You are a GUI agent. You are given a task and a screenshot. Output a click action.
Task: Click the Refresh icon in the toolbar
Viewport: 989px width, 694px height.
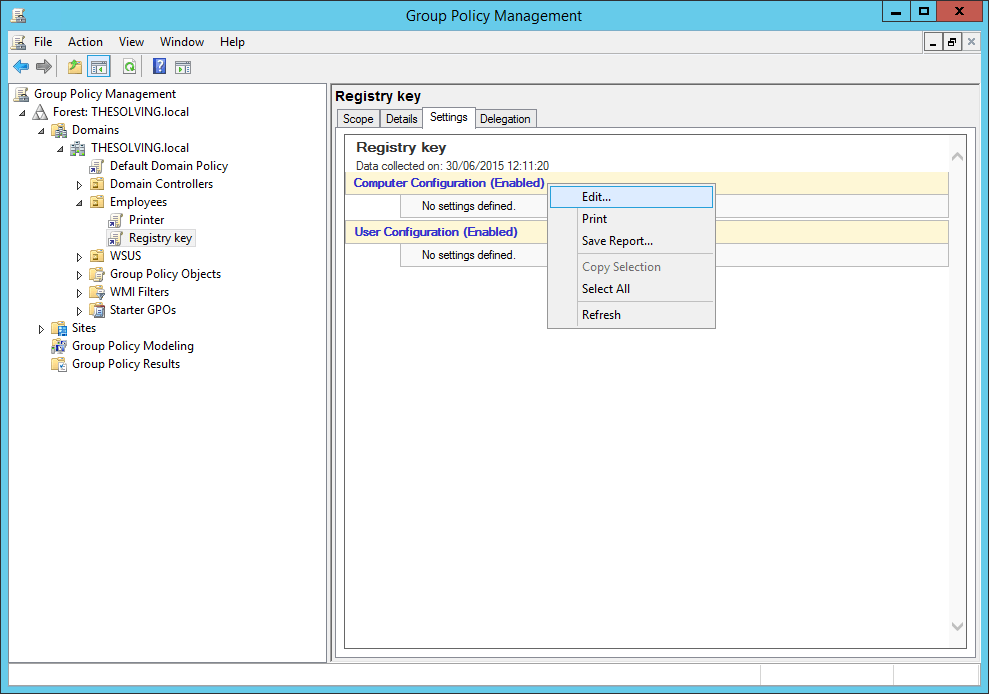tap(131, 66)
